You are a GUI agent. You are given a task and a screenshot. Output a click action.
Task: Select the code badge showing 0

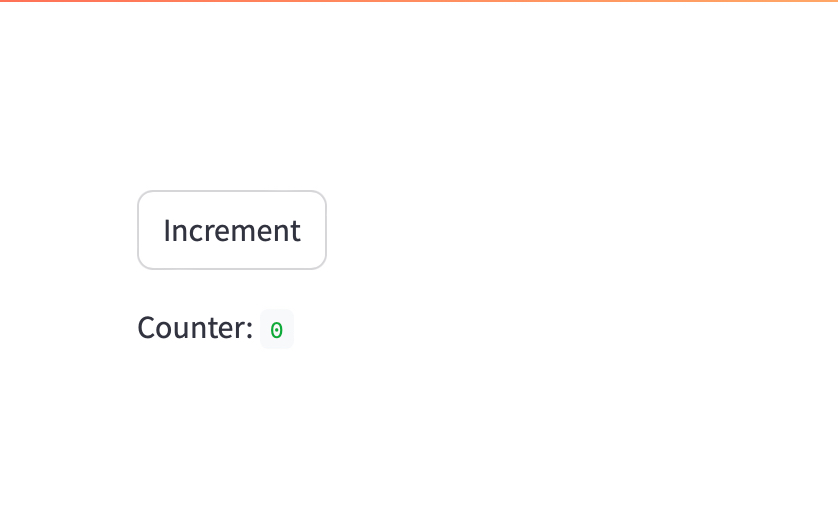(277, 330)
